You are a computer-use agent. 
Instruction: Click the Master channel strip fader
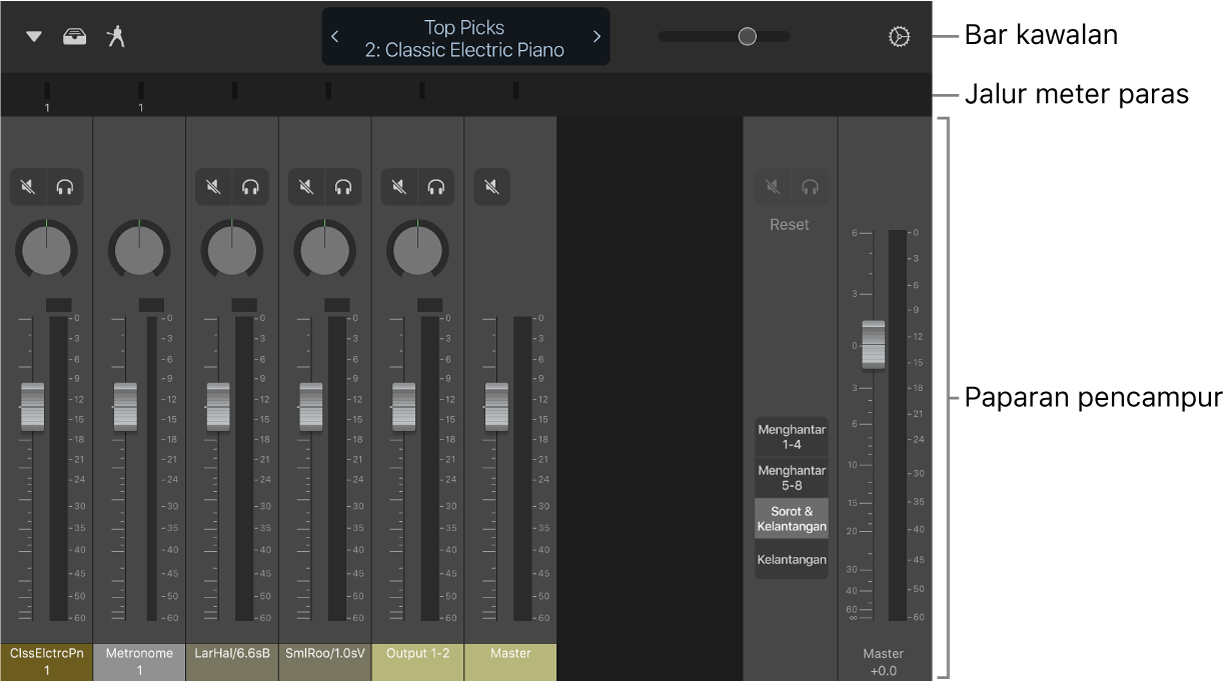coord(496,406)
